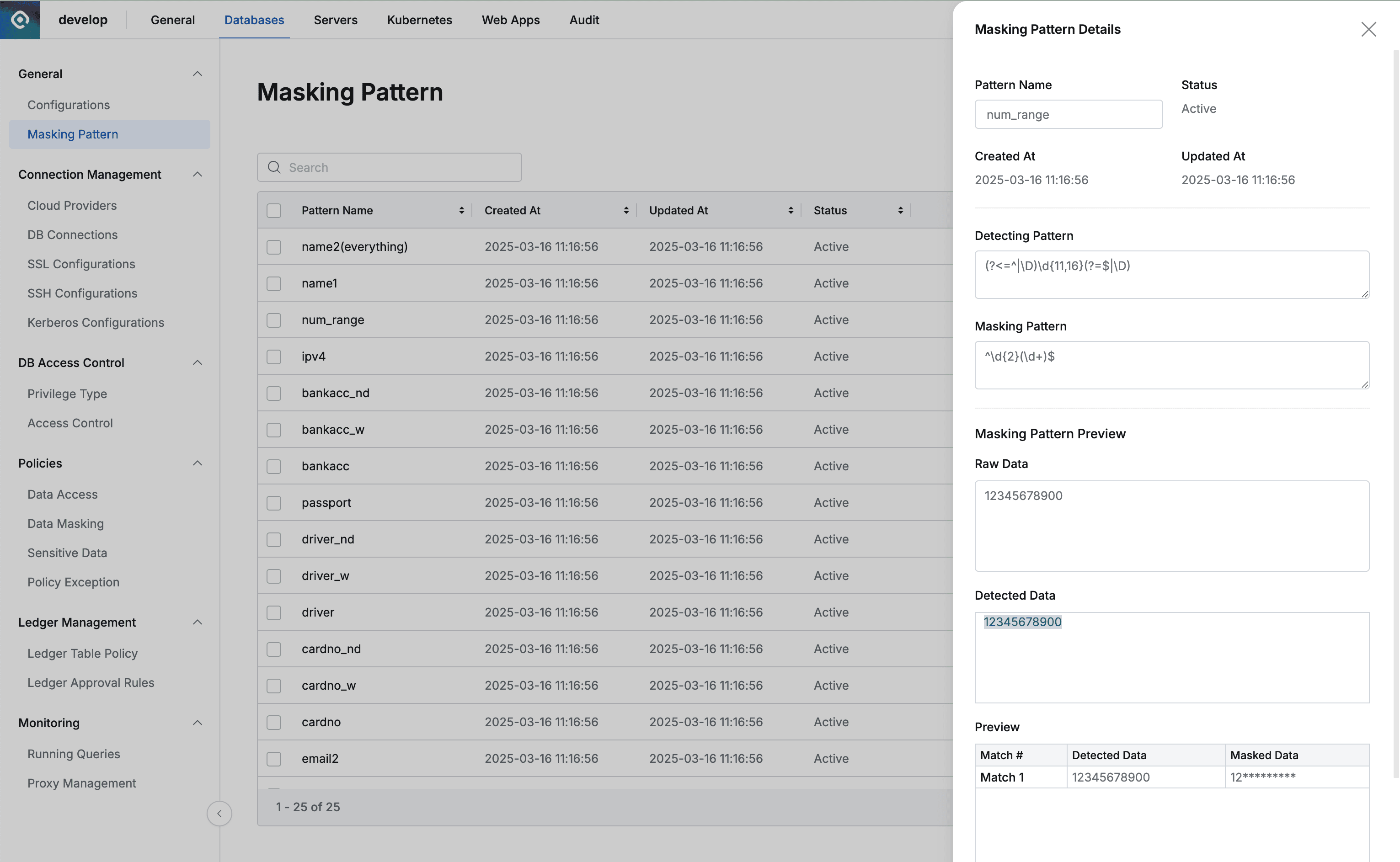
Task: Click the search magnifier icon
Action: [274, 167]
